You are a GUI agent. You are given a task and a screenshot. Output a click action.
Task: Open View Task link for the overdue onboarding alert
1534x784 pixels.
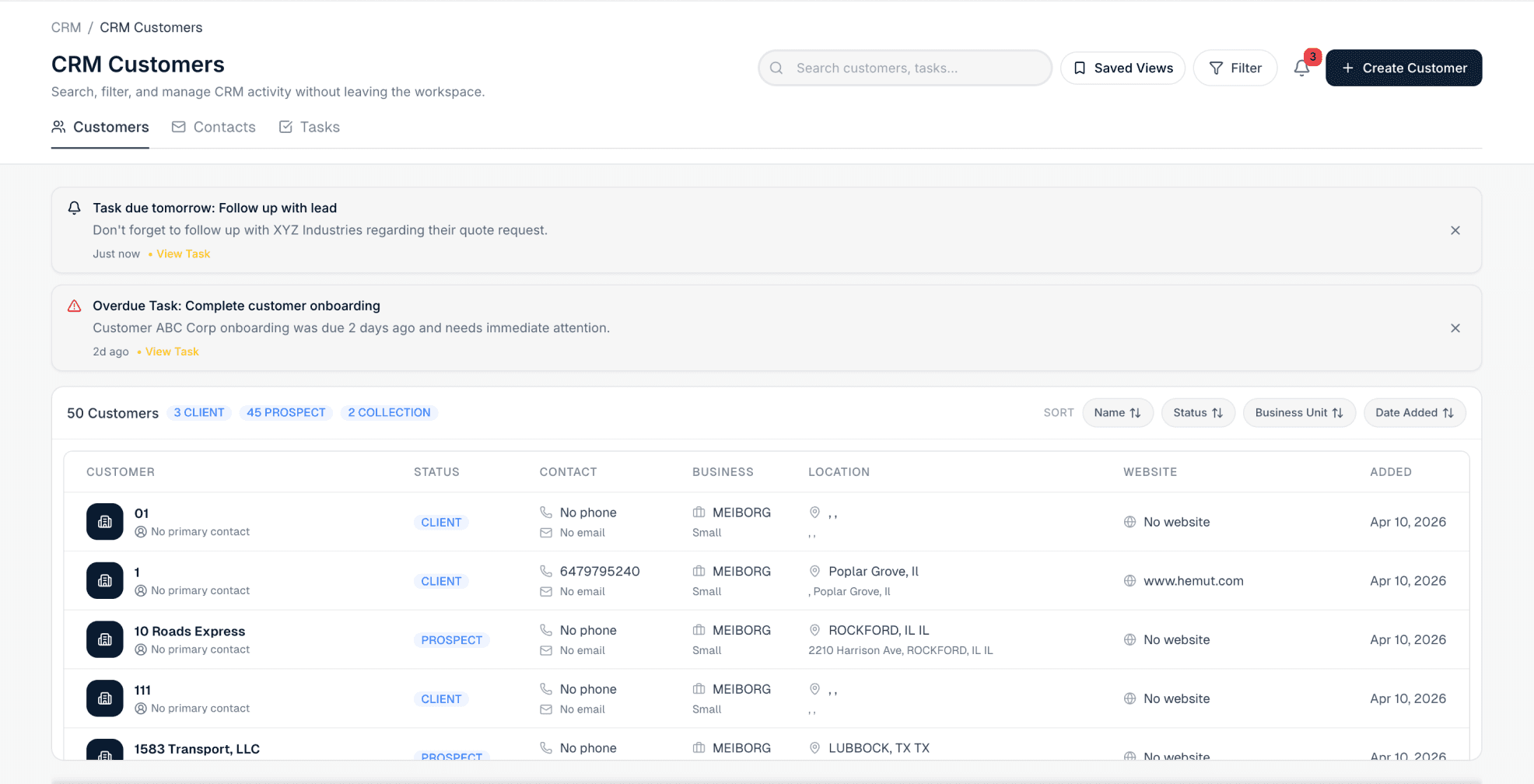(x=172, y=352)
